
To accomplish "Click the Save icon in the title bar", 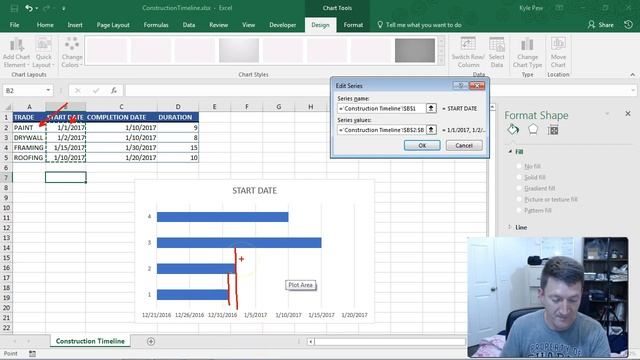I will [14, 8].
